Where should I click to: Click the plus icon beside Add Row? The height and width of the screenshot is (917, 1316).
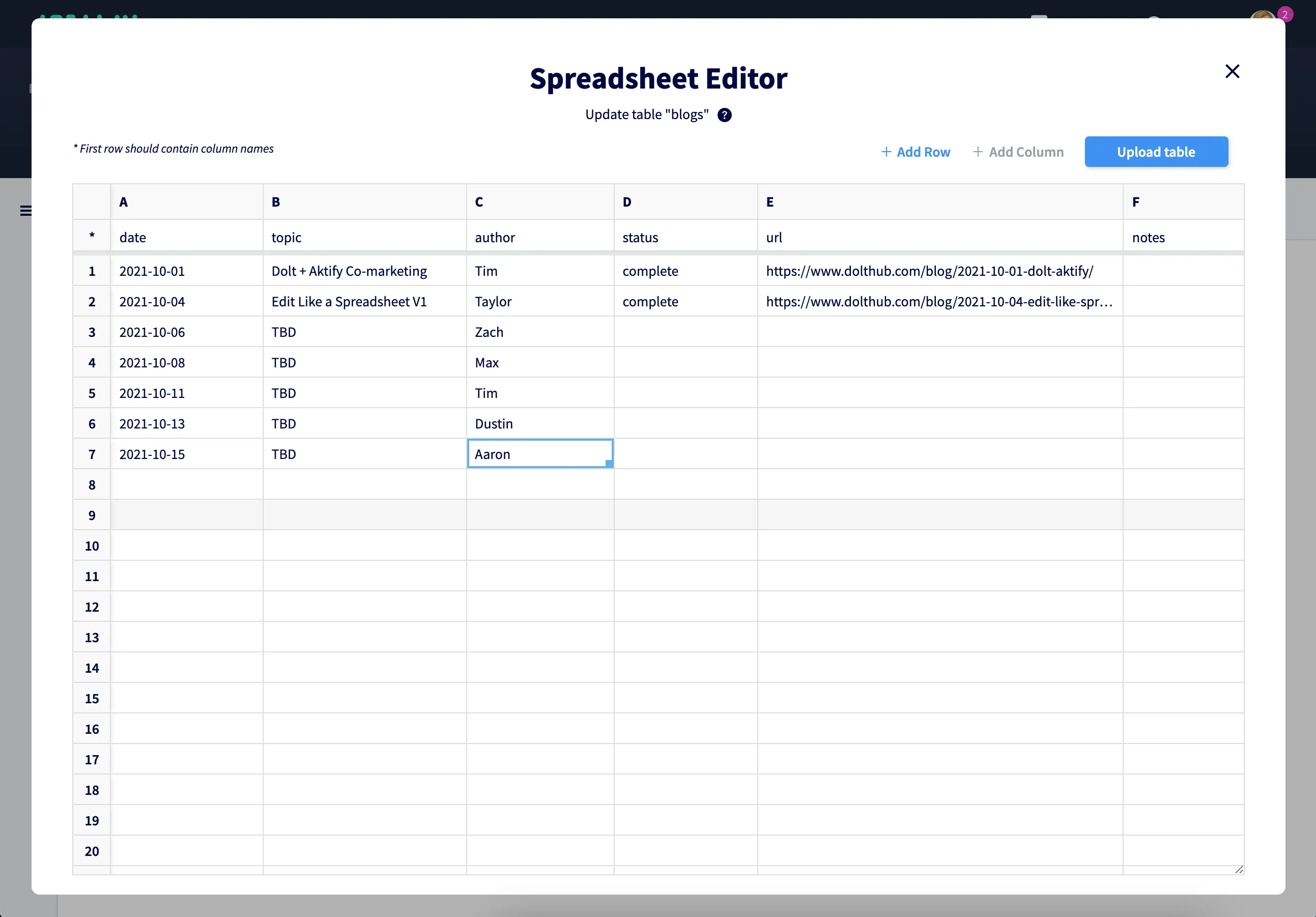coord(886,152)
